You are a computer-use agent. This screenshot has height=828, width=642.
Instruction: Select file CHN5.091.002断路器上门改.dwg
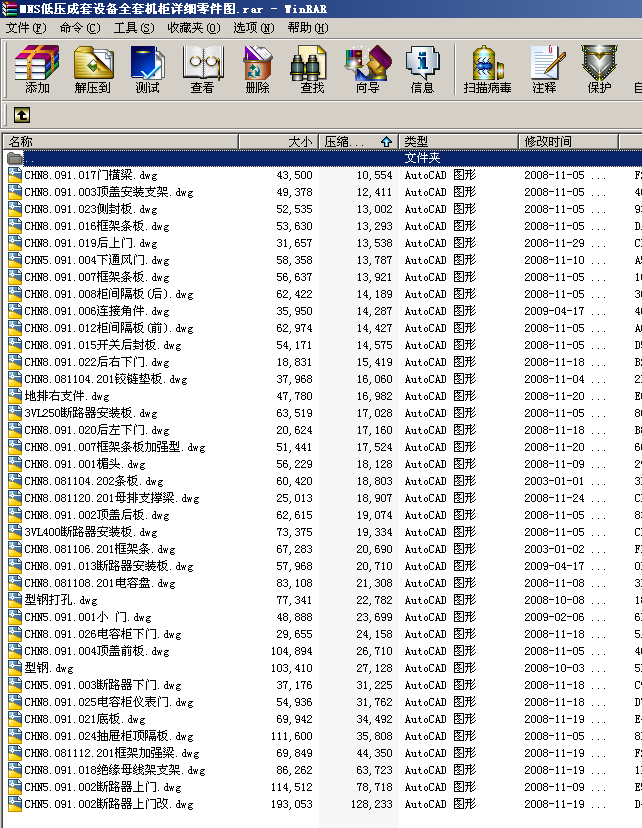[109, 804]
